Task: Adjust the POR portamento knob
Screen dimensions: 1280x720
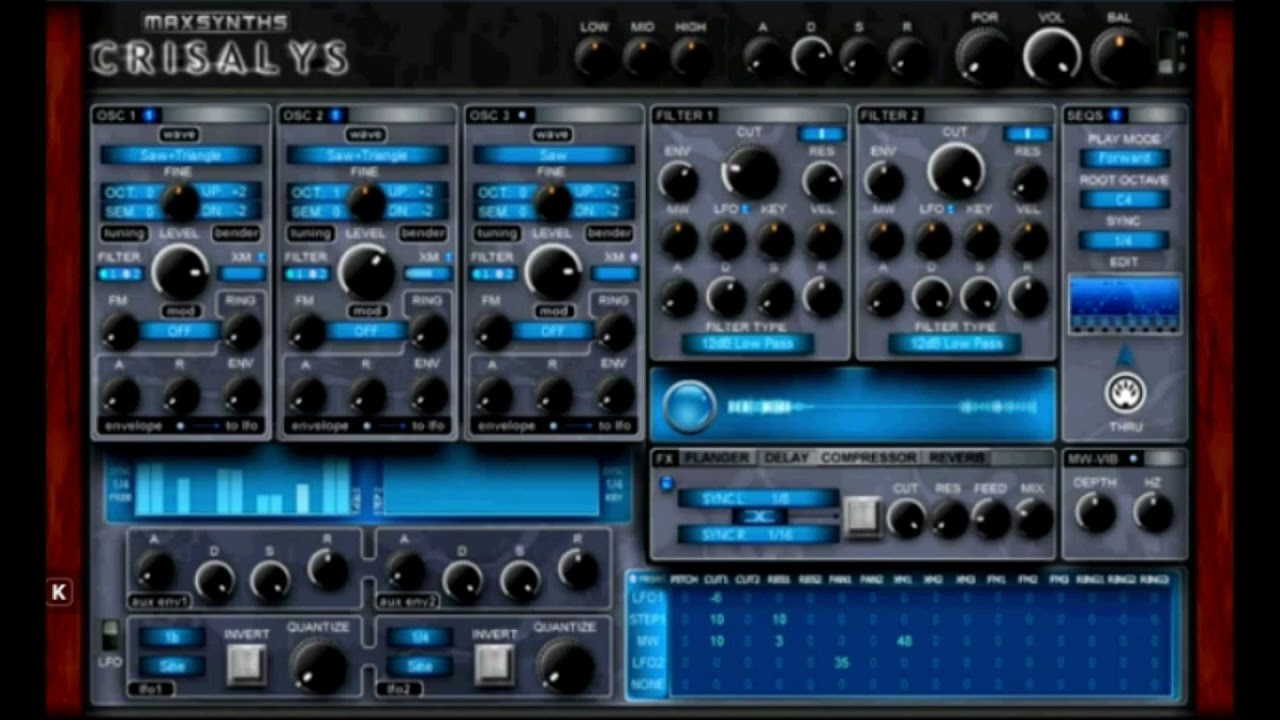Action: click(984, 55)
